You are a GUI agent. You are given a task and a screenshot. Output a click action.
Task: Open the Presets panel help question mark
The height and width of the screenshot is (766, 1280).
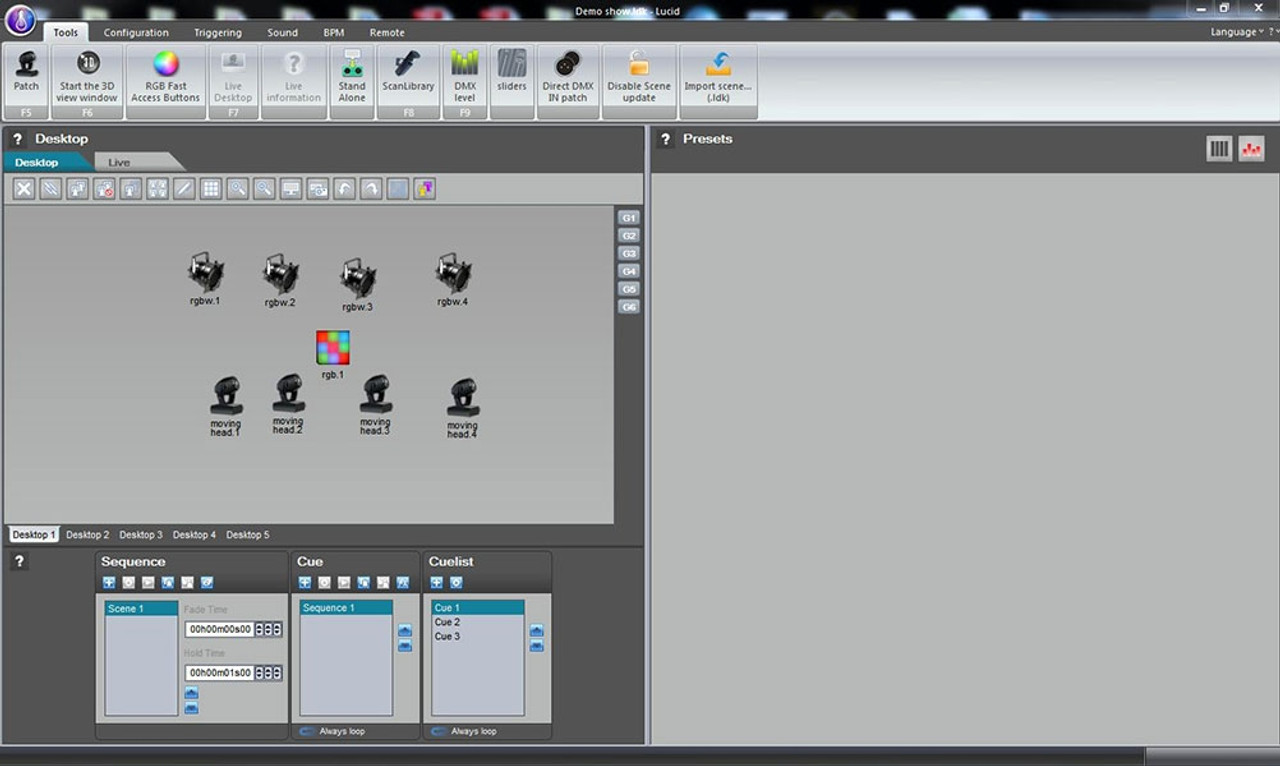[x=666, y=139]
